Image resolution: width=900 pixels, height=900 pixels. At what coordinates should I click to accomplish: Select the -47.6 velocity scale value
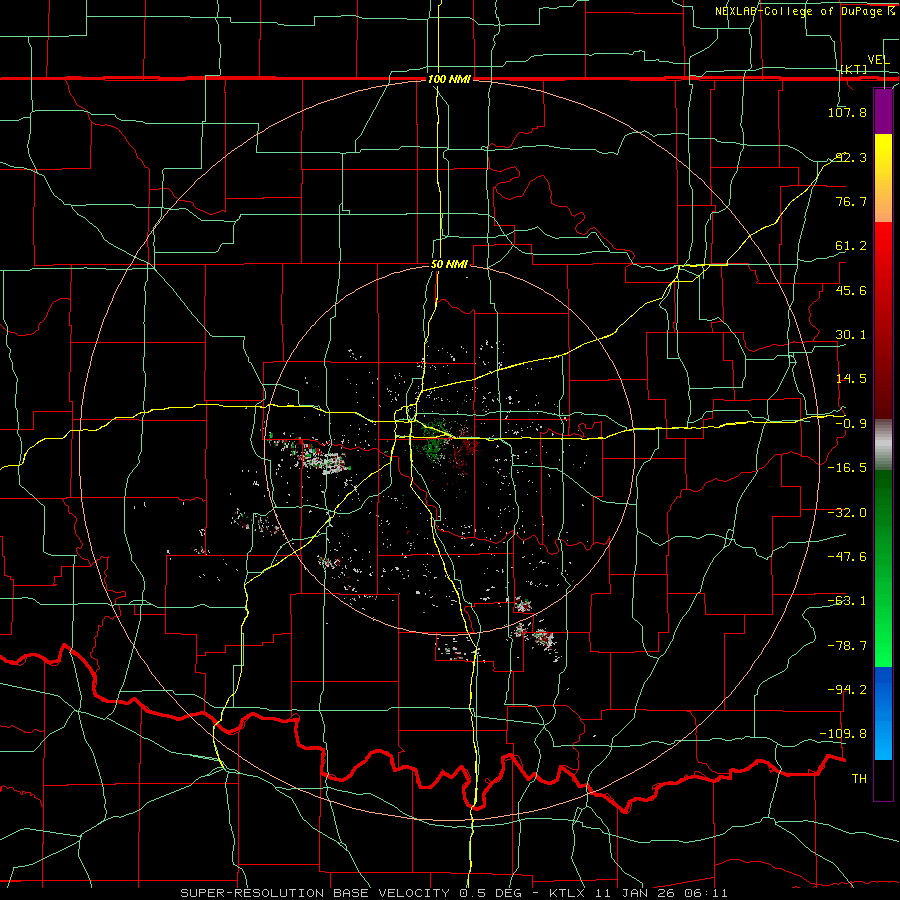pyautogui.click(x=847, y=557)
